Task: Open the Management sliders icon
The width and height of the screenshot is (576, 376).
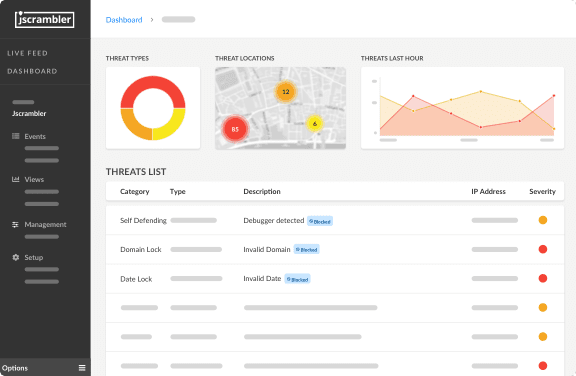Action: coord(15,224)
